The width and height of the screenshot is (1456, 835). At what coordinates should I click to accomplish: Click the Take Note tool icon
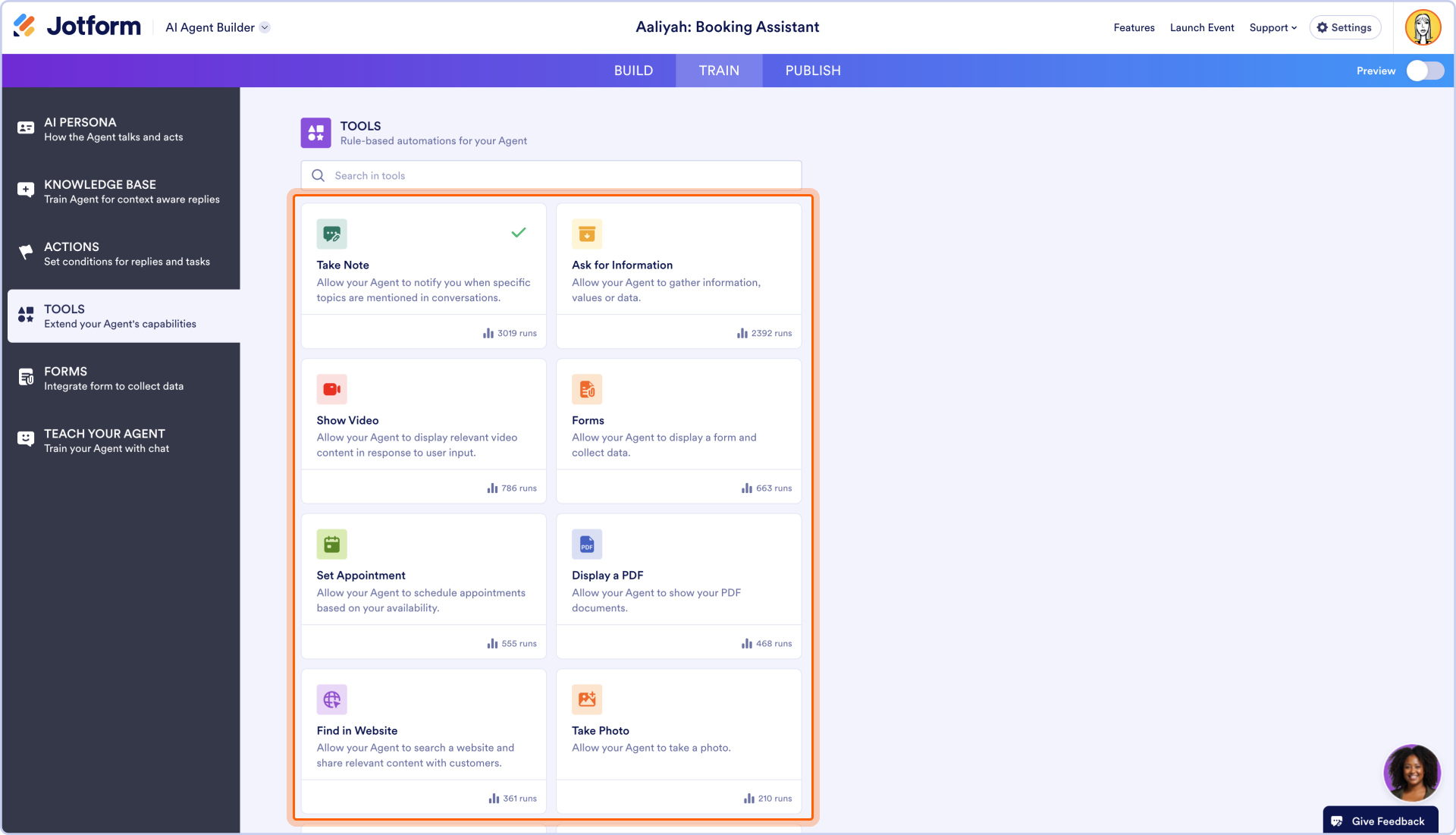pyautogui.click(x=331, y=234)
